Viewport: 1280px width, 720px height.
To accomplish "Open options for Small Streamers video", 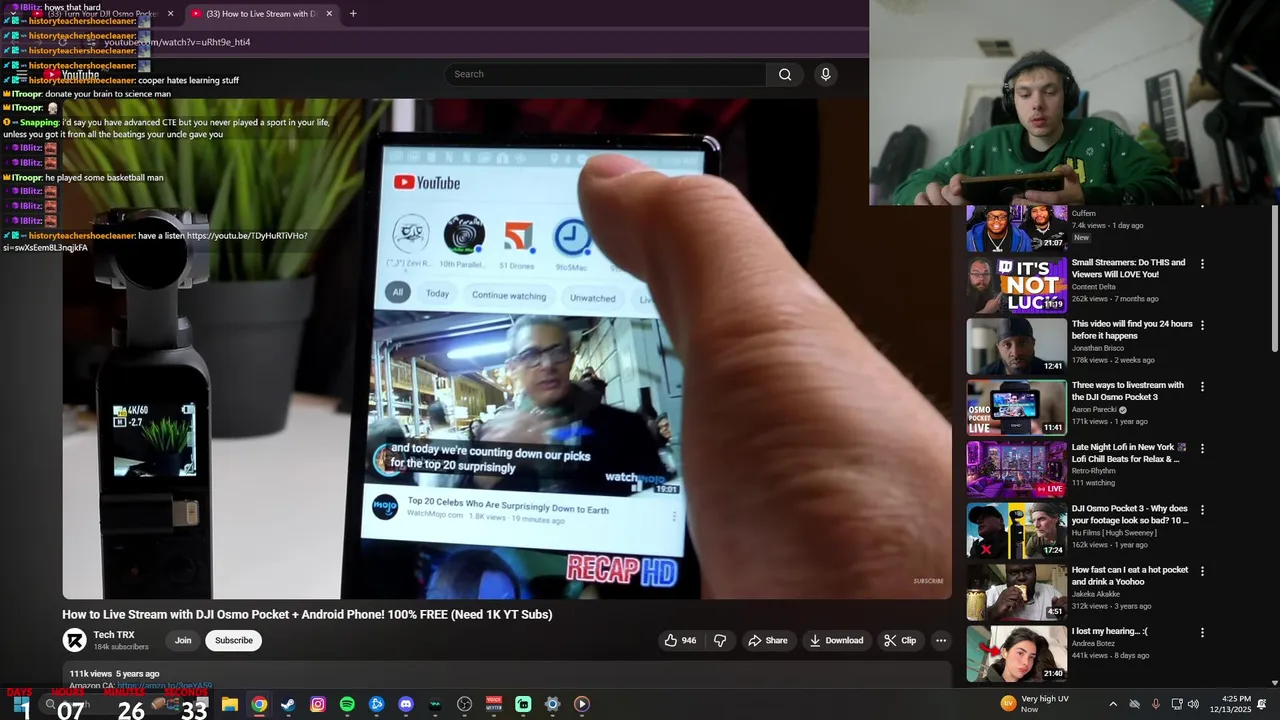I will (x=1202, y=264).
